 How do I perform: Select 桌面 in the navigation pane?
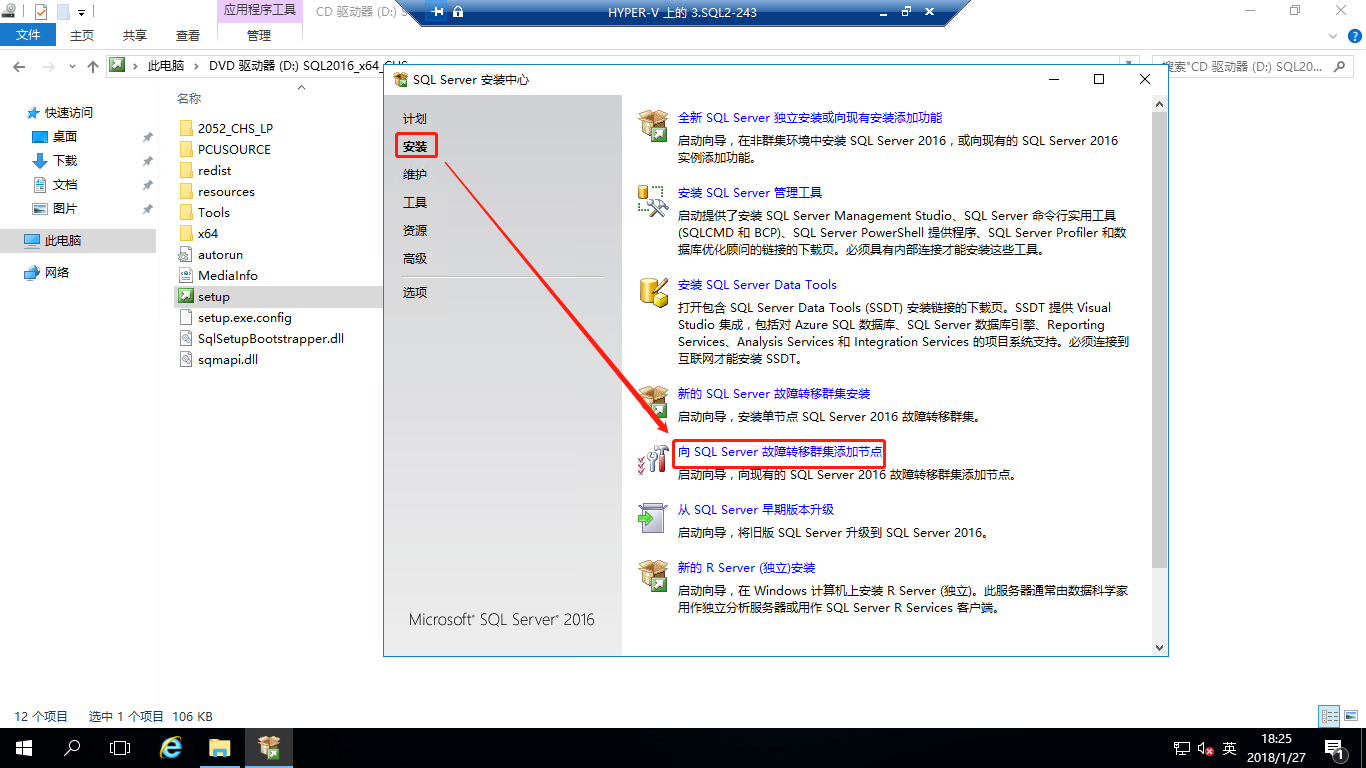pyautogui.click(x=65, y=137)
